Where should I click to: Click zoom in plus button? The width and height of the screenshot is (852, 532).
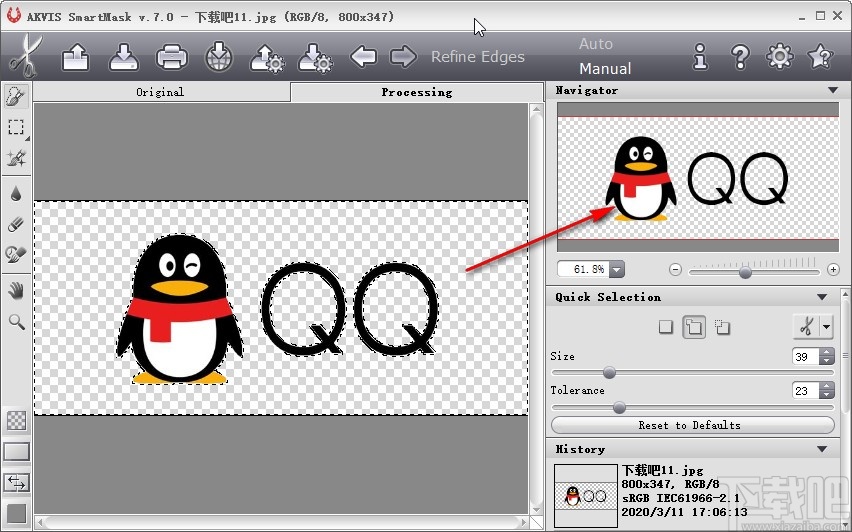pyautogui.click(x=833, y=269)
